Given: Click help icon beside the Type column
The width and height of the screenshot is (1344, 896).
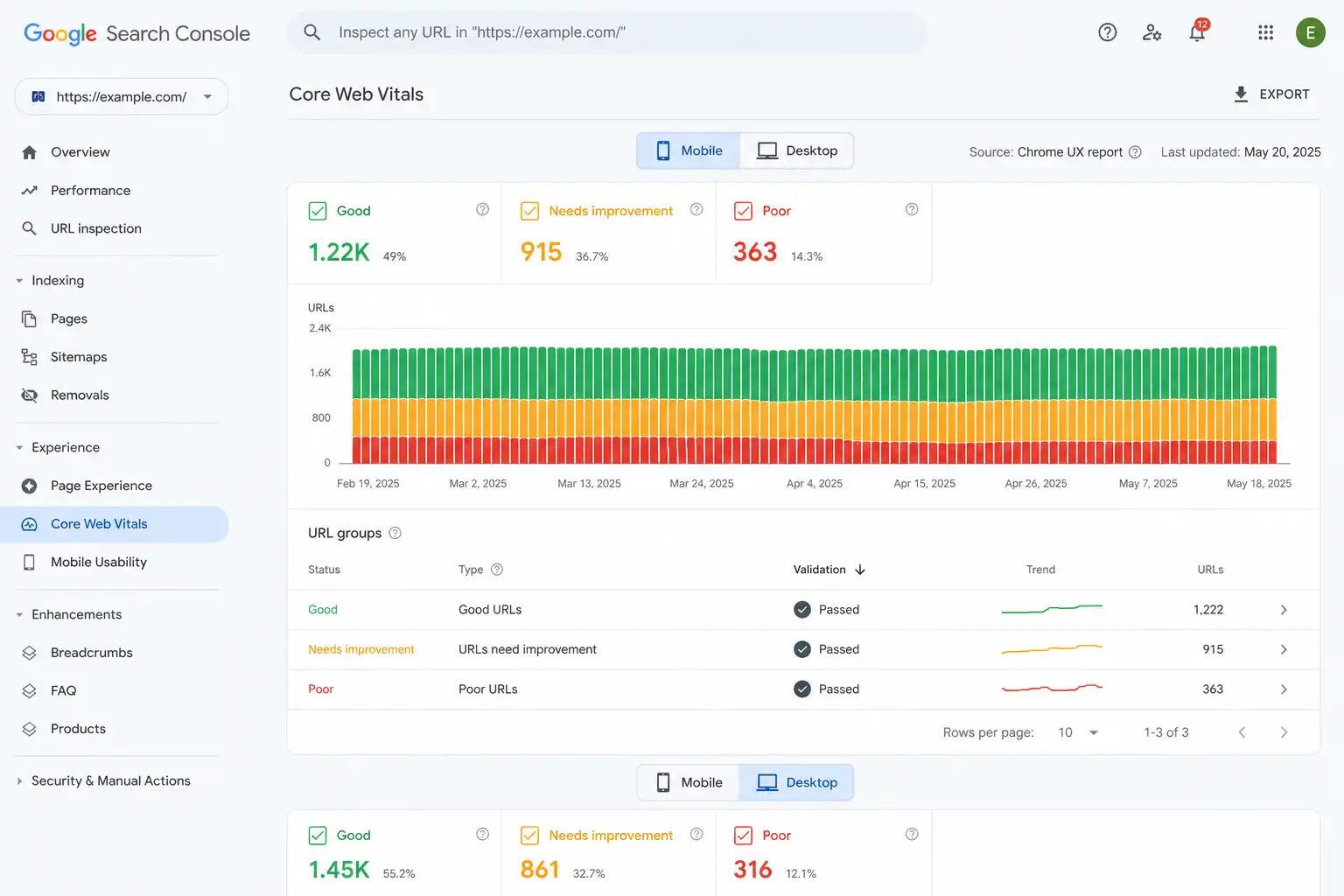Looking at the screenshot, I should (x=497, y=570).
